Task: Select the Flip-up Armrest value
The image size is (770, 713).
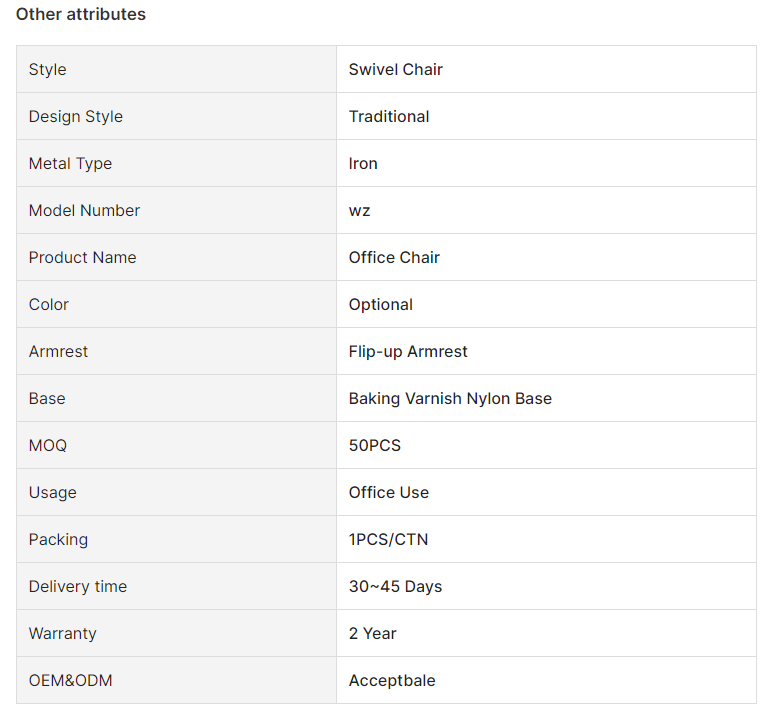Action: (408, 352)
